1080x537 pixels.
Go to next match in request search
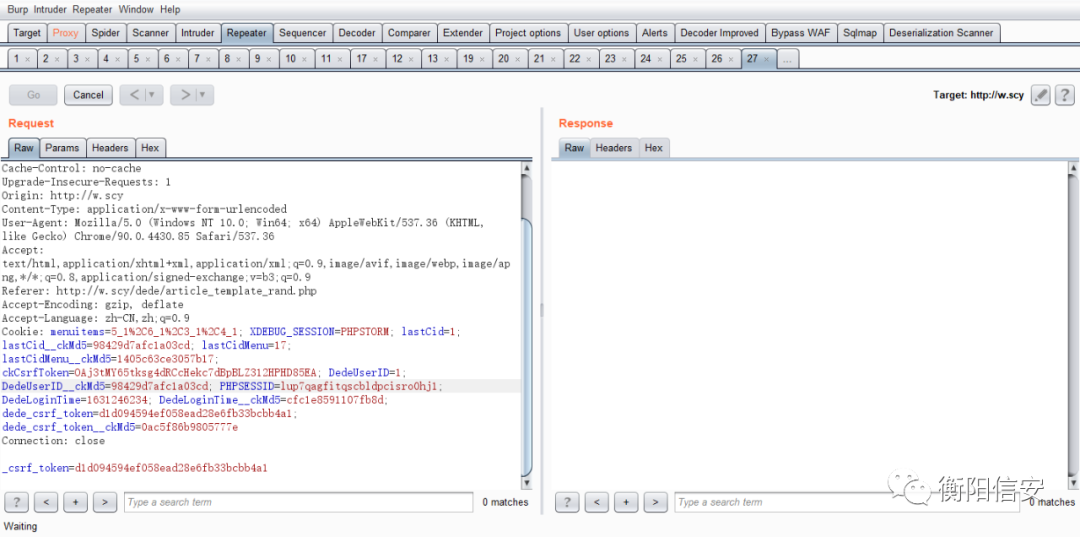click(x=105, y=502)
